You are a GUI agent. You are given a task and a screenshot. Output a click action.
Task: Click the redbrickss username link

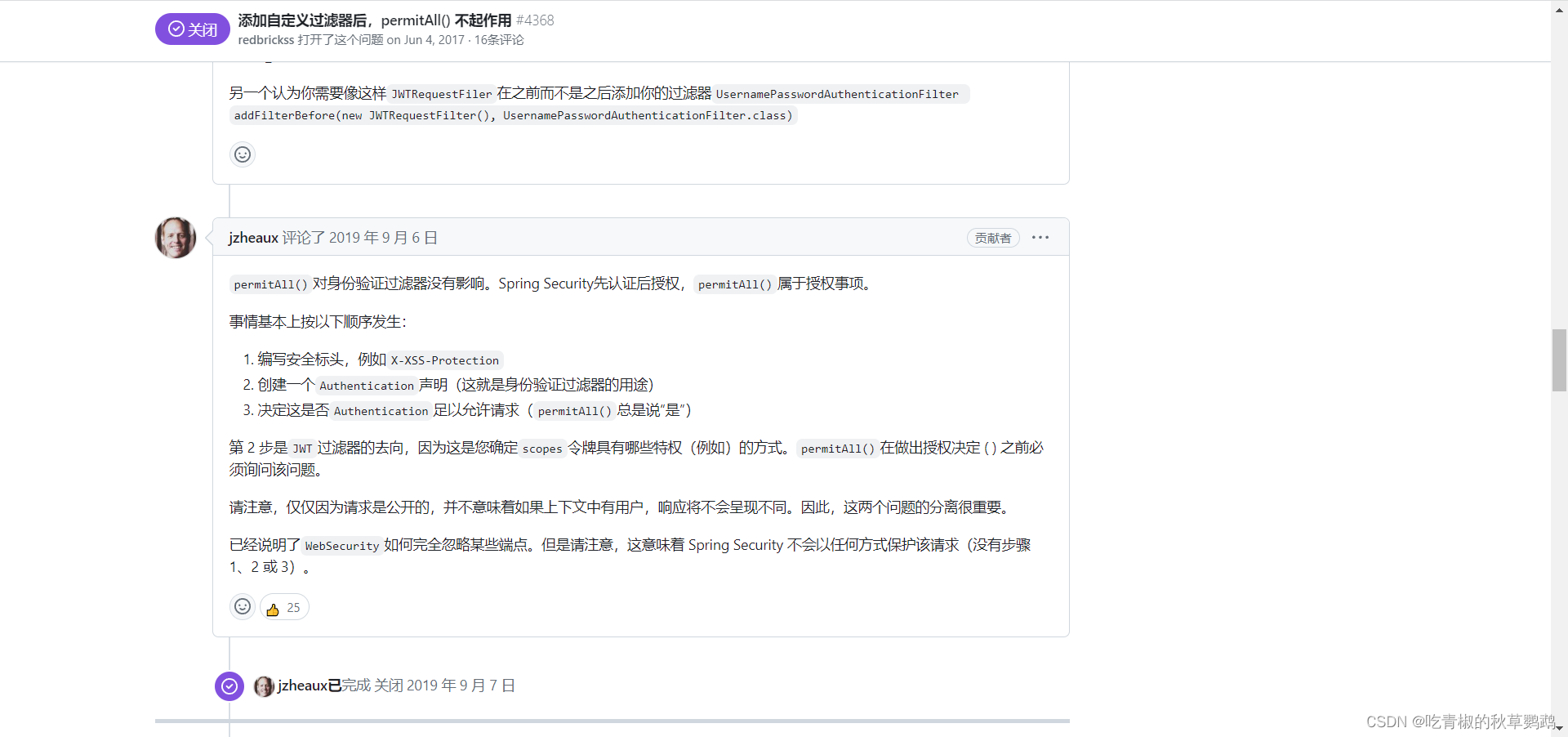click(265, 39)
